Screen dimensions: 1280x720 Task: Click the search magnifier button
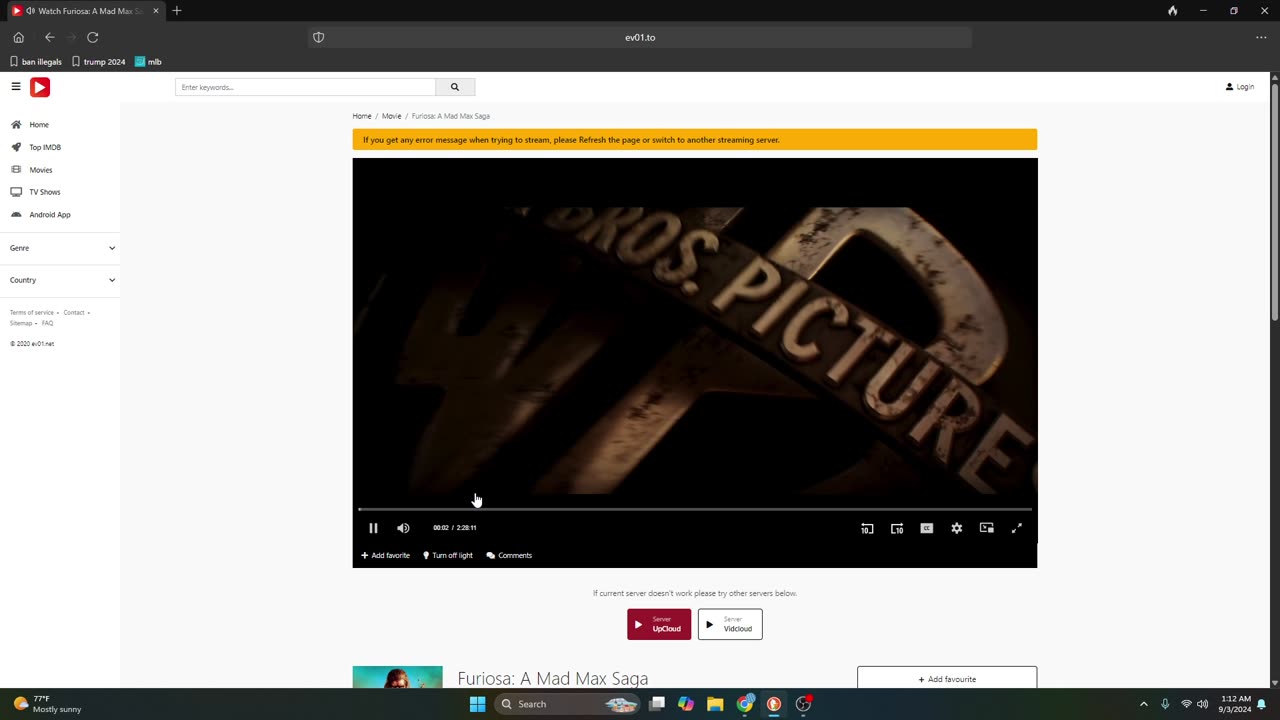(455, 87)
